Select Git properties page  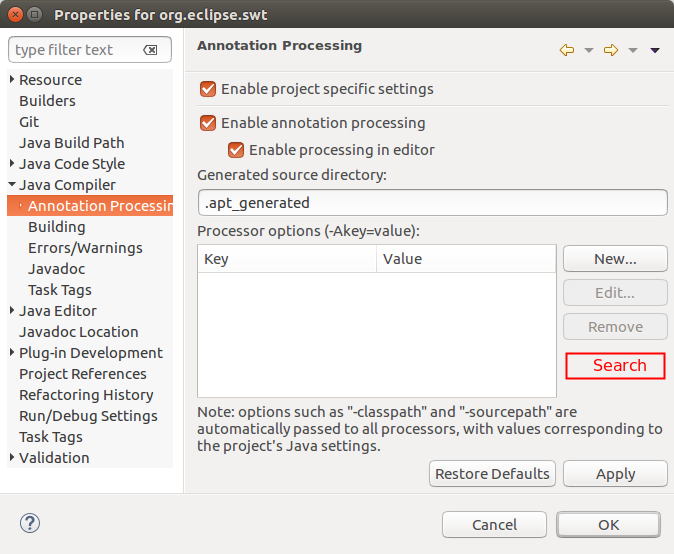point(29,122)
